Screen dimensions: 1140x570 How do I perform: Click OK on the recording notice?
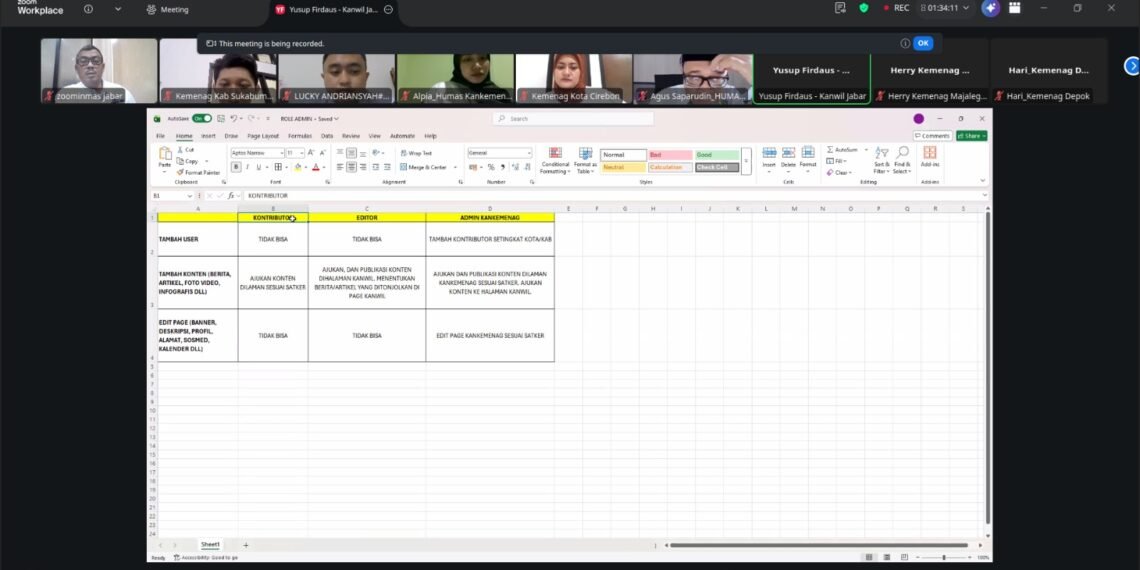tap(923, 43)
